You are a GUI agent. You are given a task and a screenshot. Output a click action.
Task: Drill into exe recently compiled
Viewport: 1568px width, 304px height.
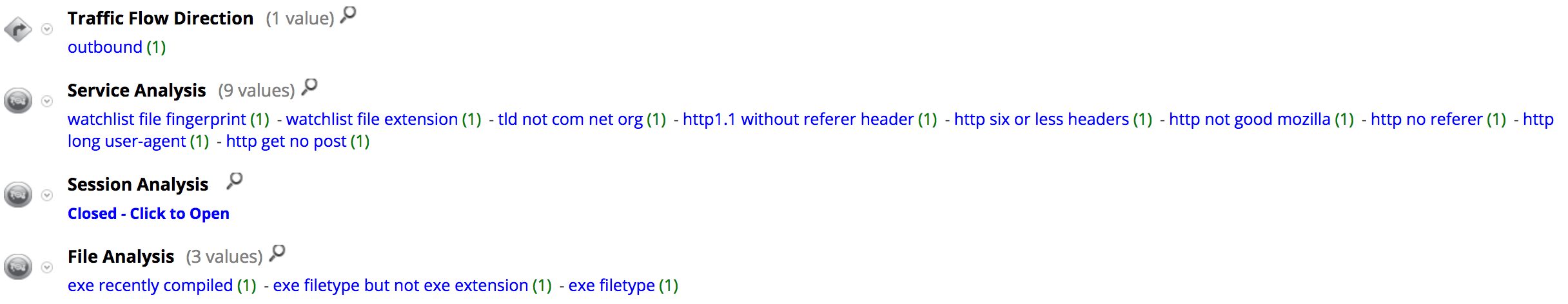pos(150,286)
